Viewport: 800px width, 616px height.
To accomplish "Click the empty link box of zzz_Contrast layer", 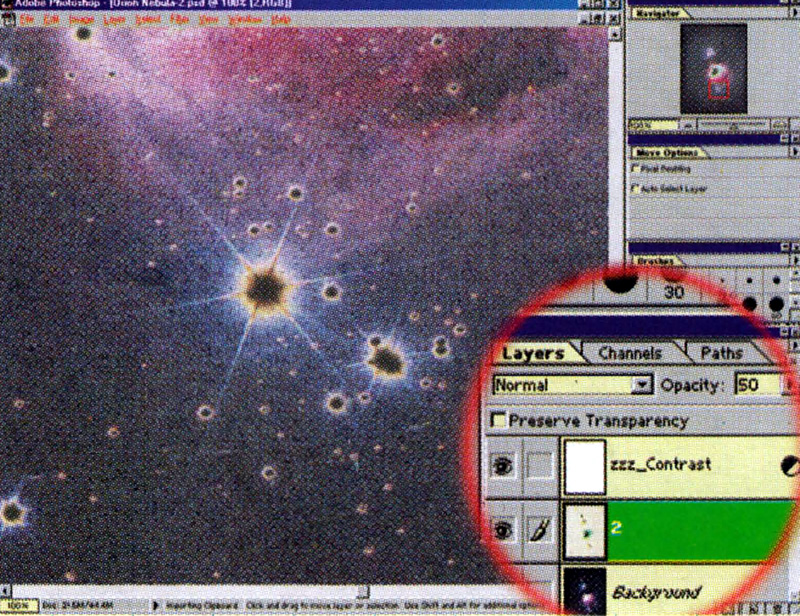I will [x=539, y=465].
